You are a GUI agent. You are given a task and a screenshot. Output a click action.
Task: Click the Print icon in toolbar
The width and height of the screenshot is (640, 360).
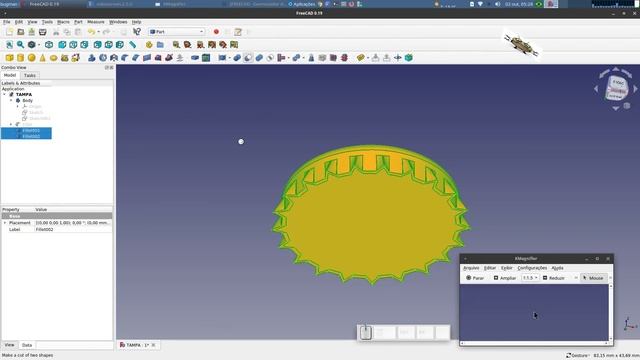(42, 32)
